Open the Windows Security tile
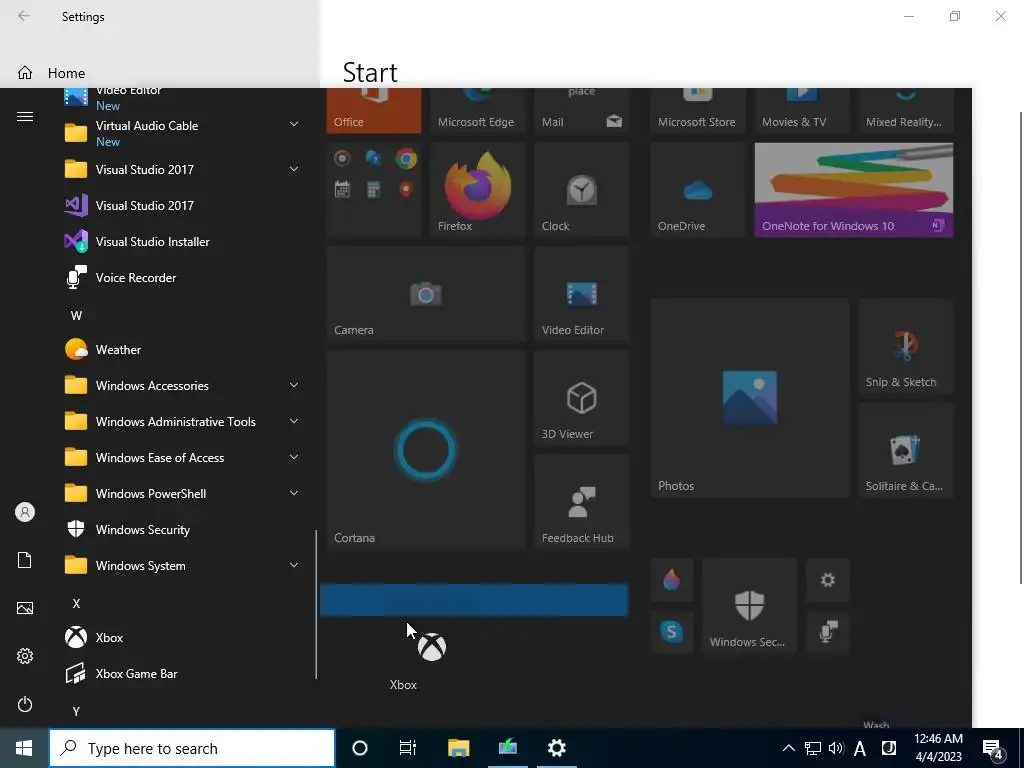The height and width of the screenshot is (768, 1024). (749, 605)
